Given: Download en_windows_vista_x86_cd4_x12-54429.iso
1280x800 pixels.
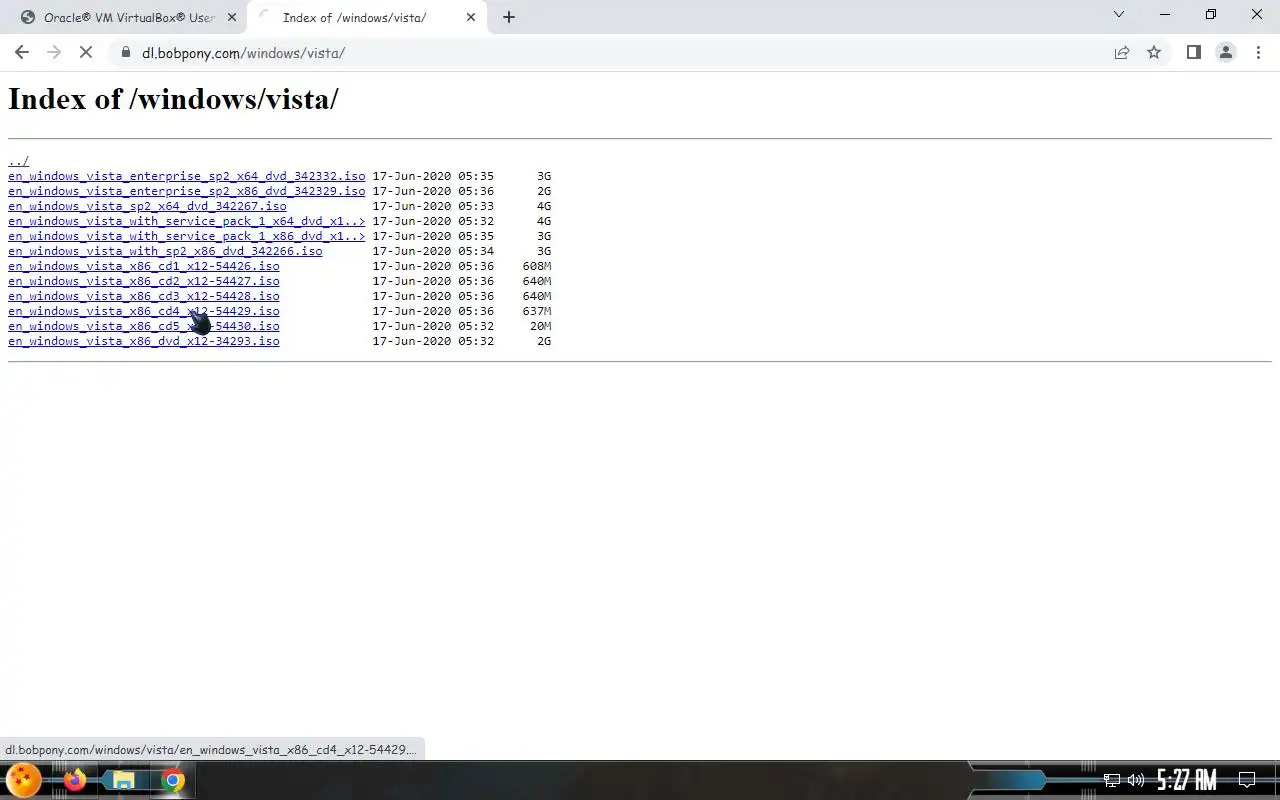Looking at the screenshot, I should (144, 311).
